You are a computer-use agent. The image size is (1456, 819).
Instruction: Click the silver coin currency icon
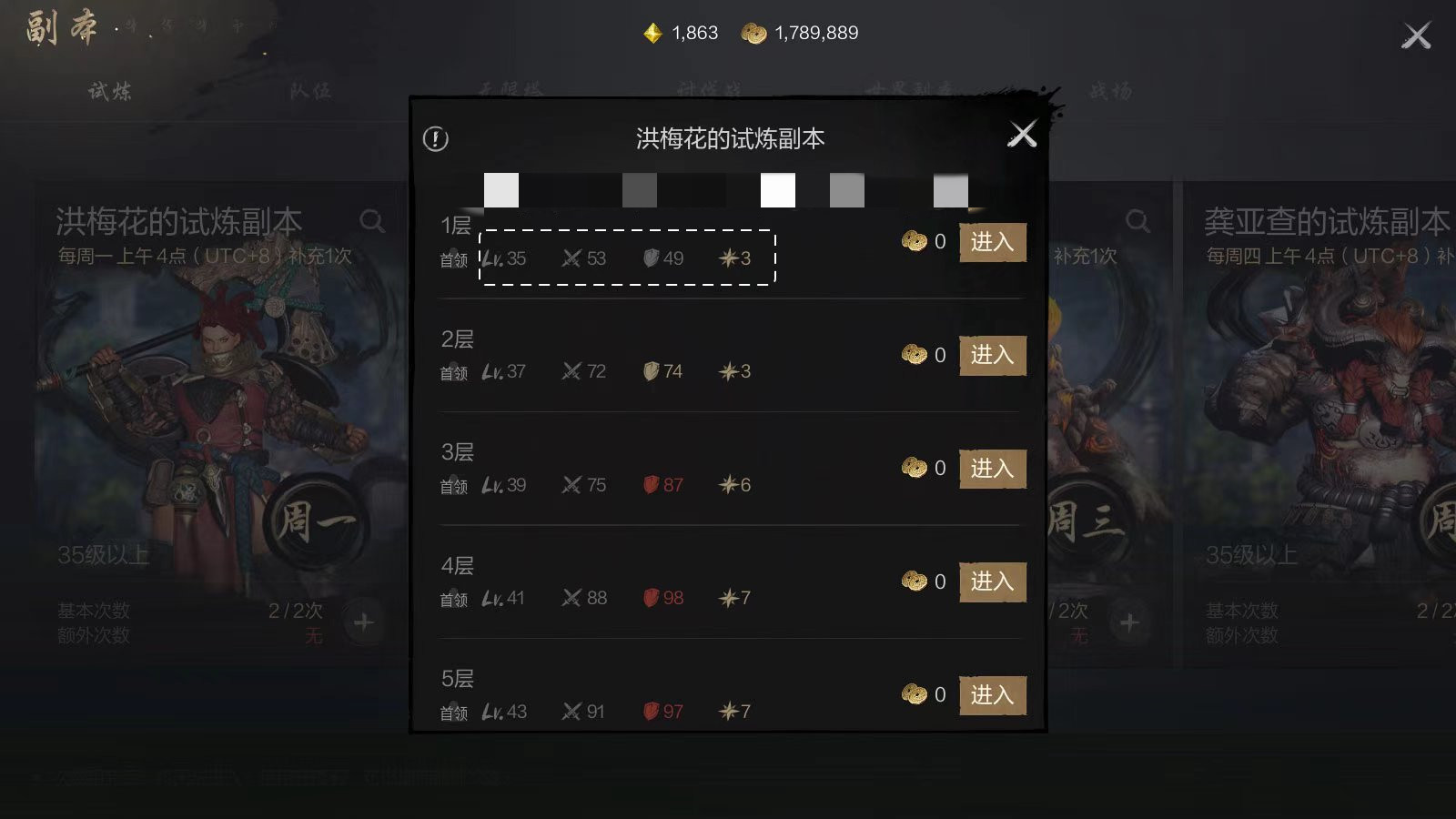pos(753,34)
